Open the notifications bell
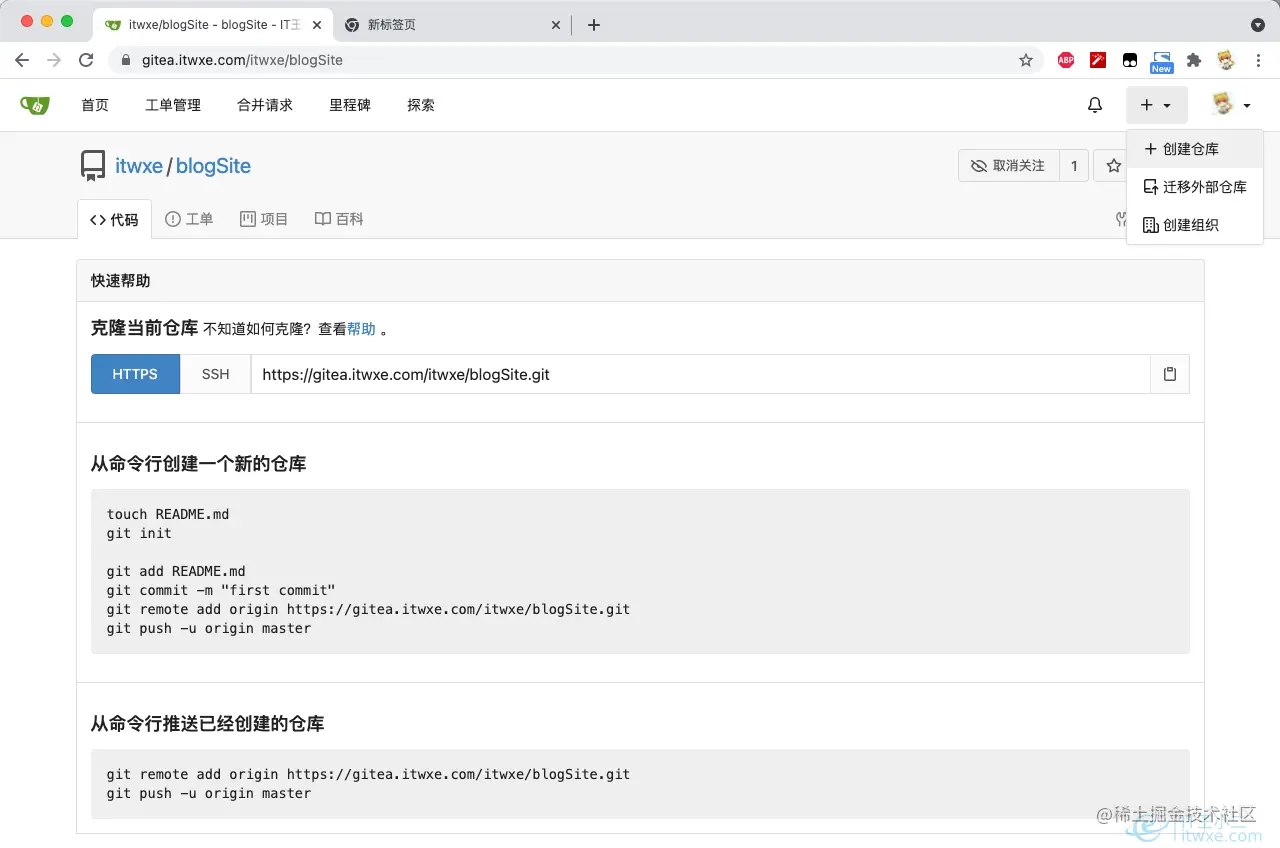Screen dimensions: 1280x848 (1095, 104)
